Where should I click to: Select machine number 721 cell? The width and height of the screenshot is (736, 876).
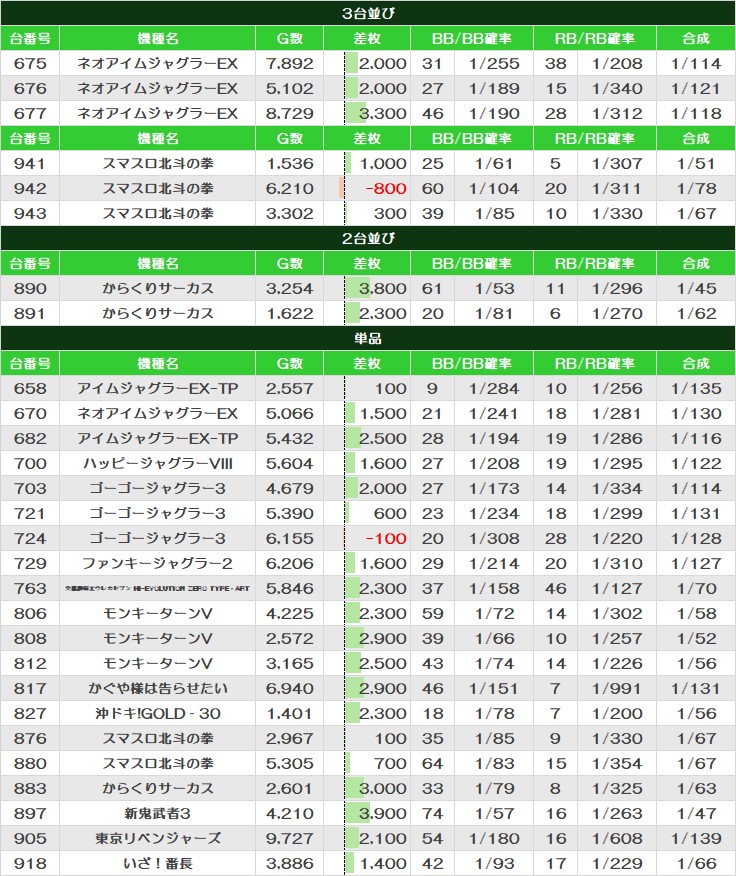click(x=30, y=513)
